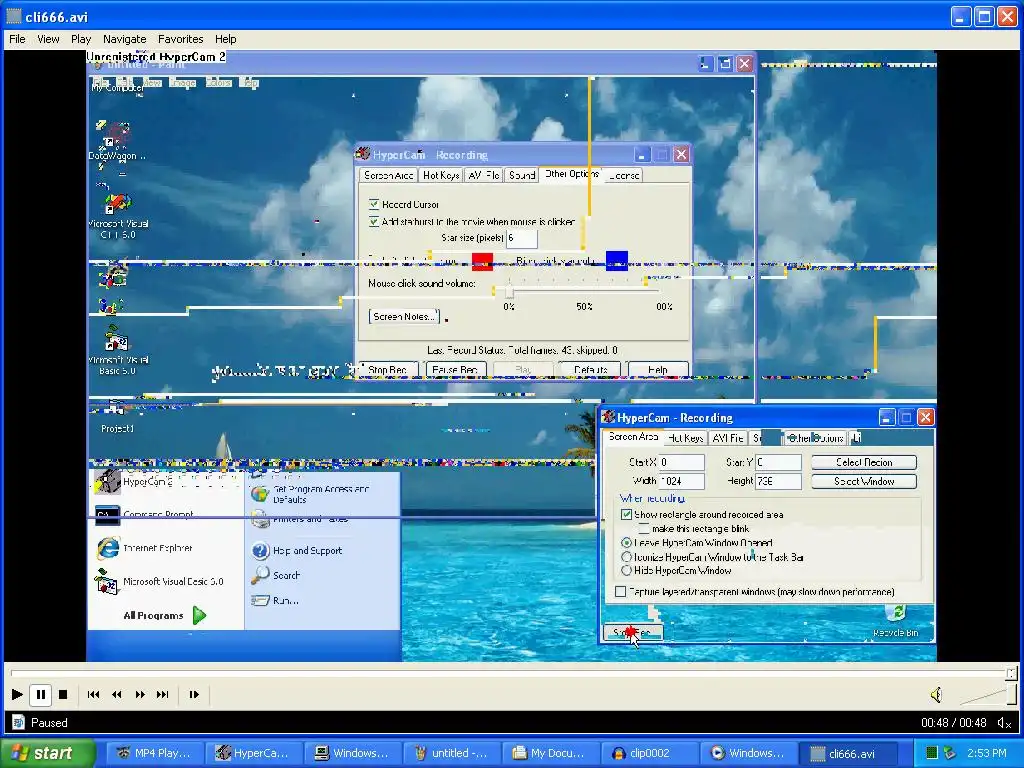This screenshot has width=1024, height=768.
Task: Click Microsoft Visual C++ 5.0 desktop icon
Action: (118, 204)
